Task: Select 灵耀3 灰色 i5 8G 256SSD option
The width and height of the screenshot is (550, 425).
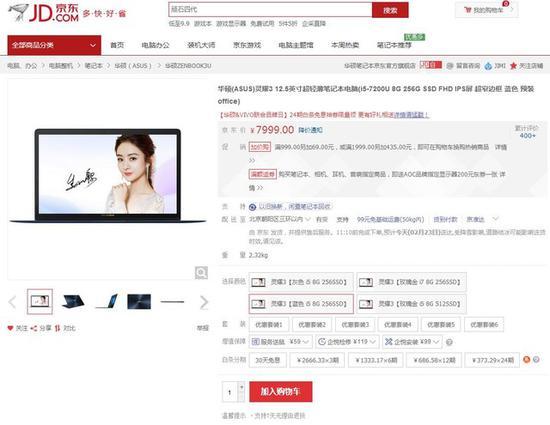Action: click(x=301, y=282)
